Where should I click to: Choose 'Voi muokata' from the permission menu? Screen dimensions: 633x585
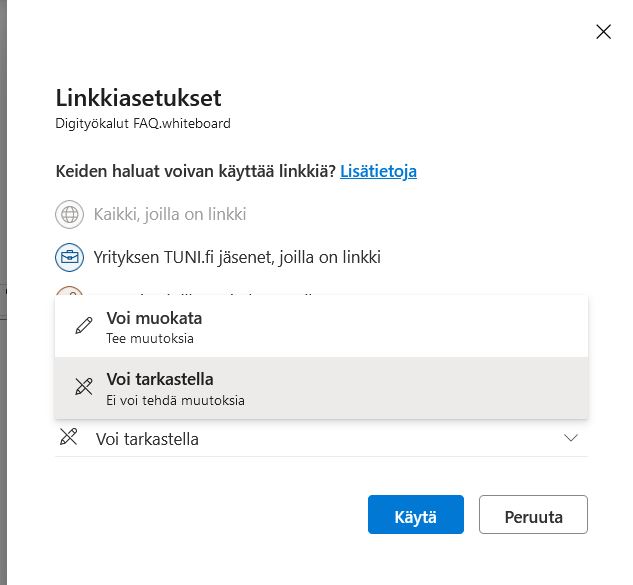(x=153, y=319)
